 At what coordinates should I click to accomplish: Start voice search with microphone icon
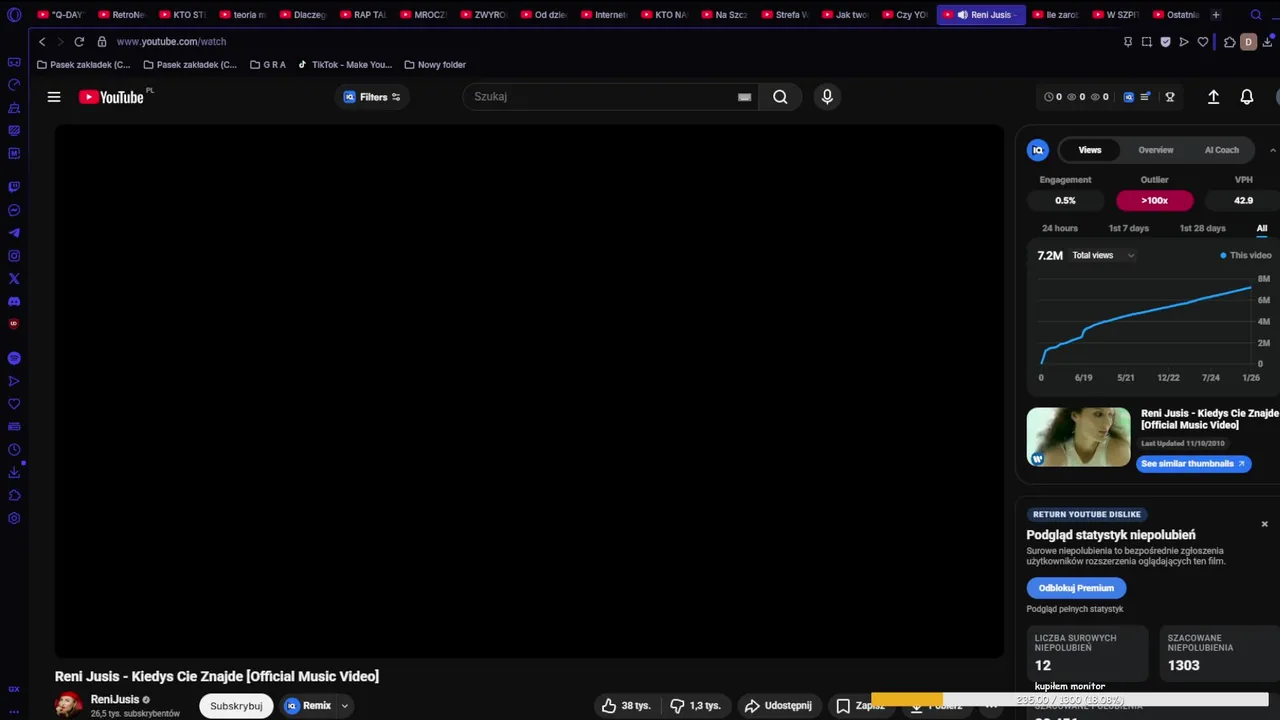click(827, 97)
